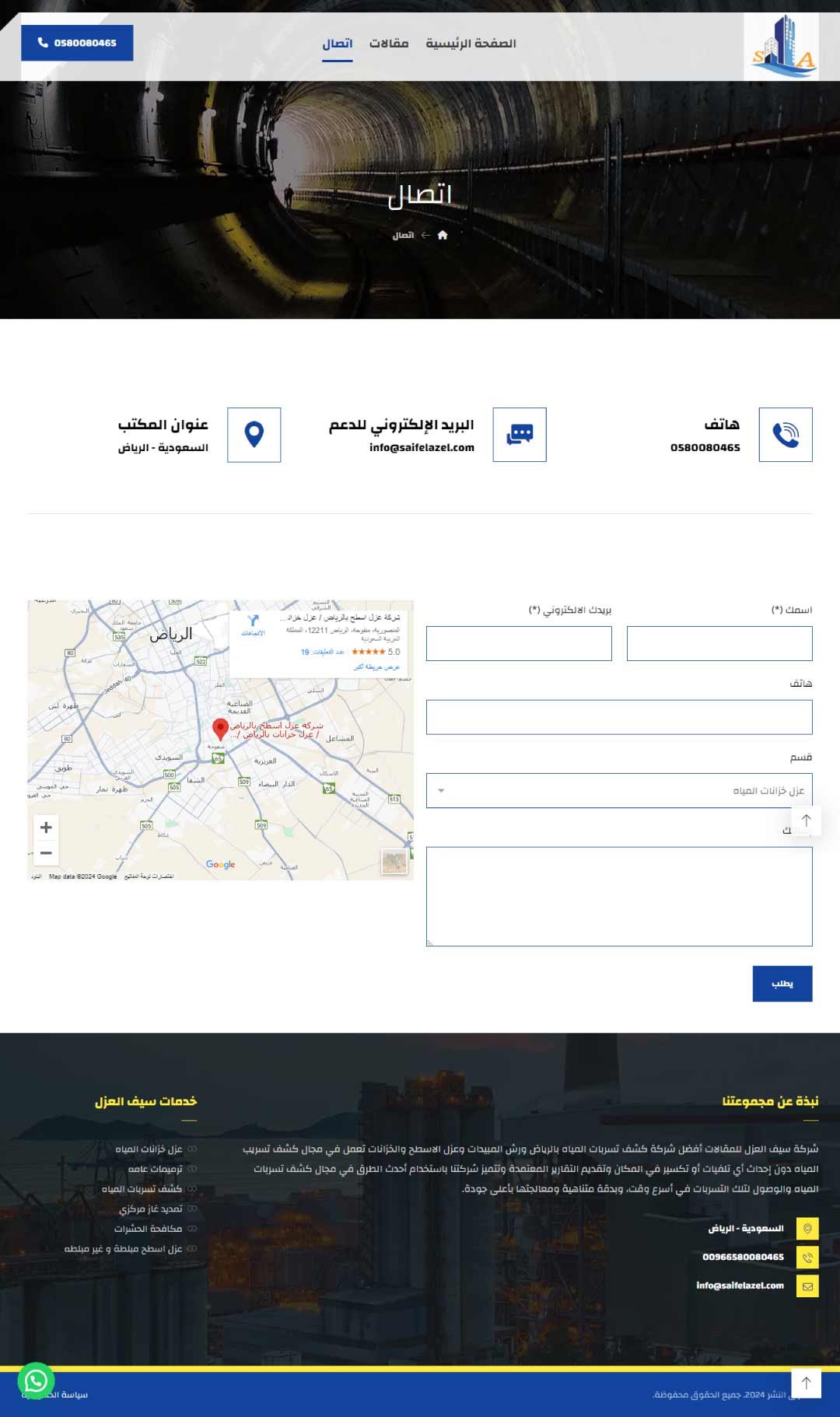Click the message textarea
This screenshot has height=1417, width=840.
click(x=618, y=896)
